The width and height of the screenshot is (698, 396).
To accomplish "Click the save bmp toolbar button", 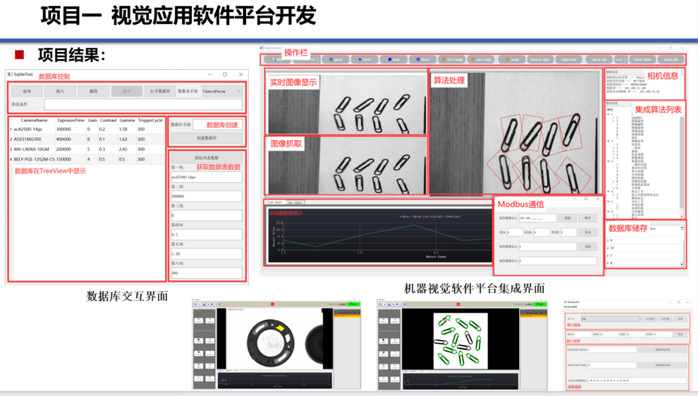I will (x=452, y=59).
